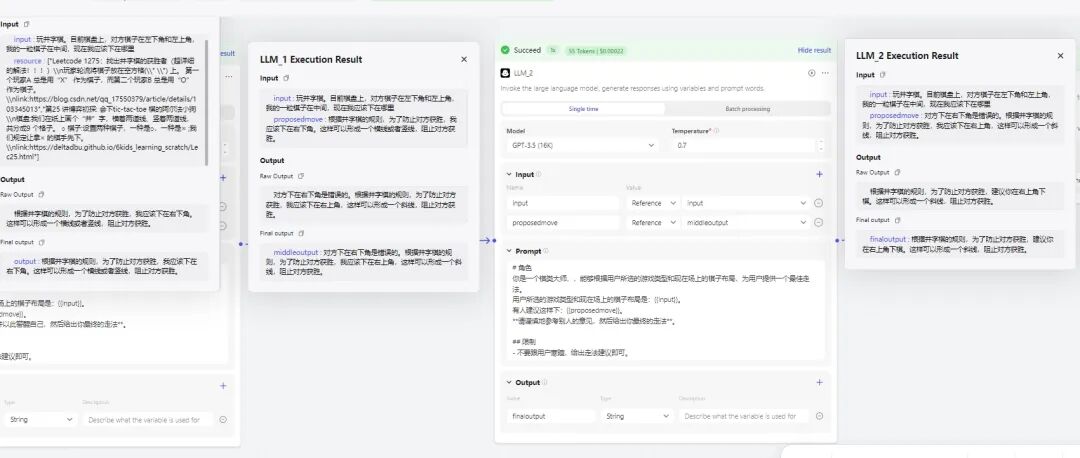
Task: Delete the finaloutput variable row
Action: point(819,416)
